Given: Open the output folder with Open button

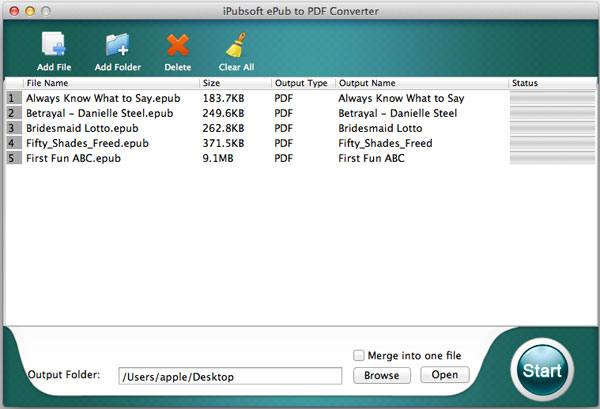Looking at the screenshot, I should [445, 375].
